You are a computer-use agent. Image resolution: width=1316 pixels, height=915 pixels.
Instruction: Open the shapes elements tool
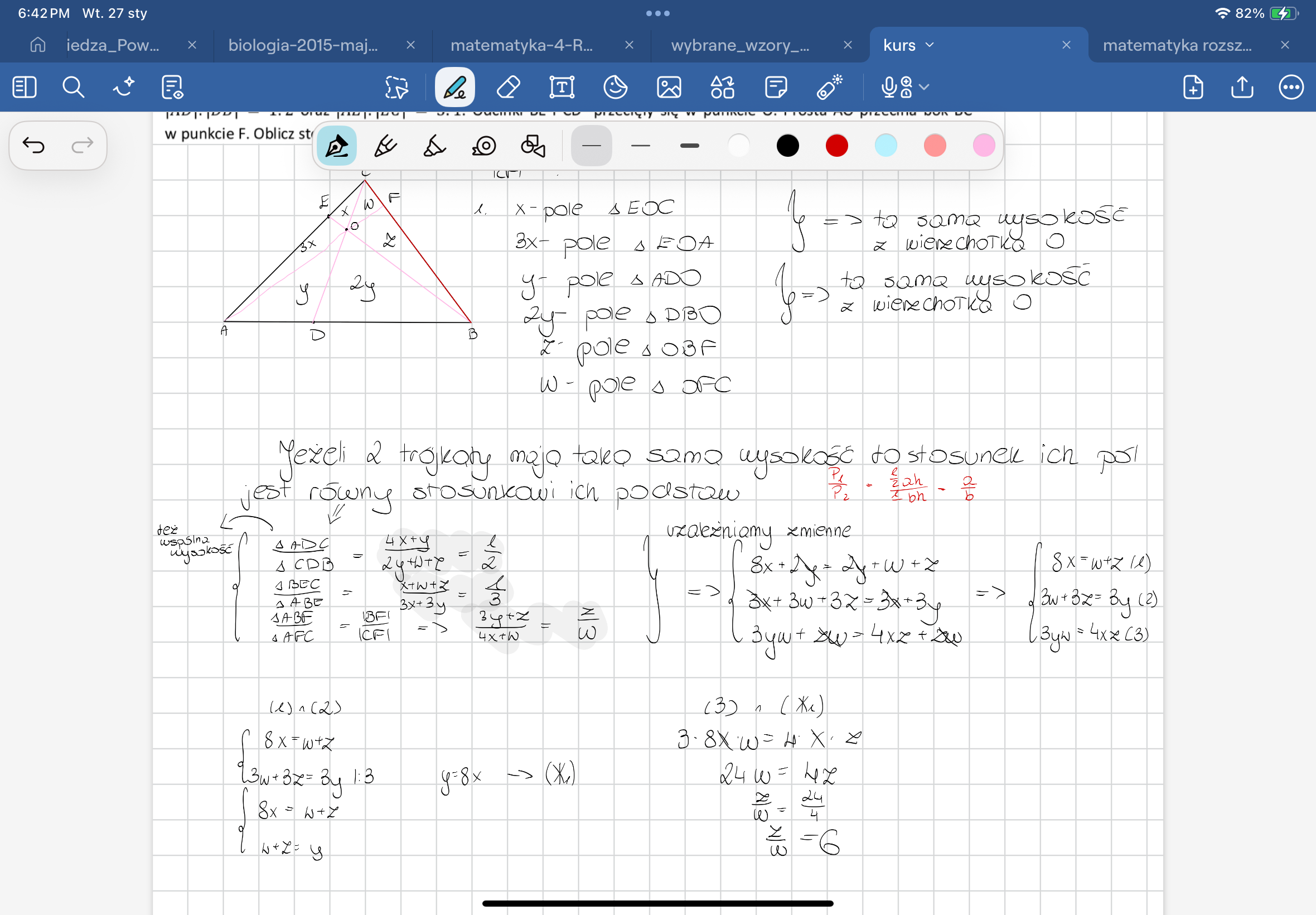tap(722, 88)
